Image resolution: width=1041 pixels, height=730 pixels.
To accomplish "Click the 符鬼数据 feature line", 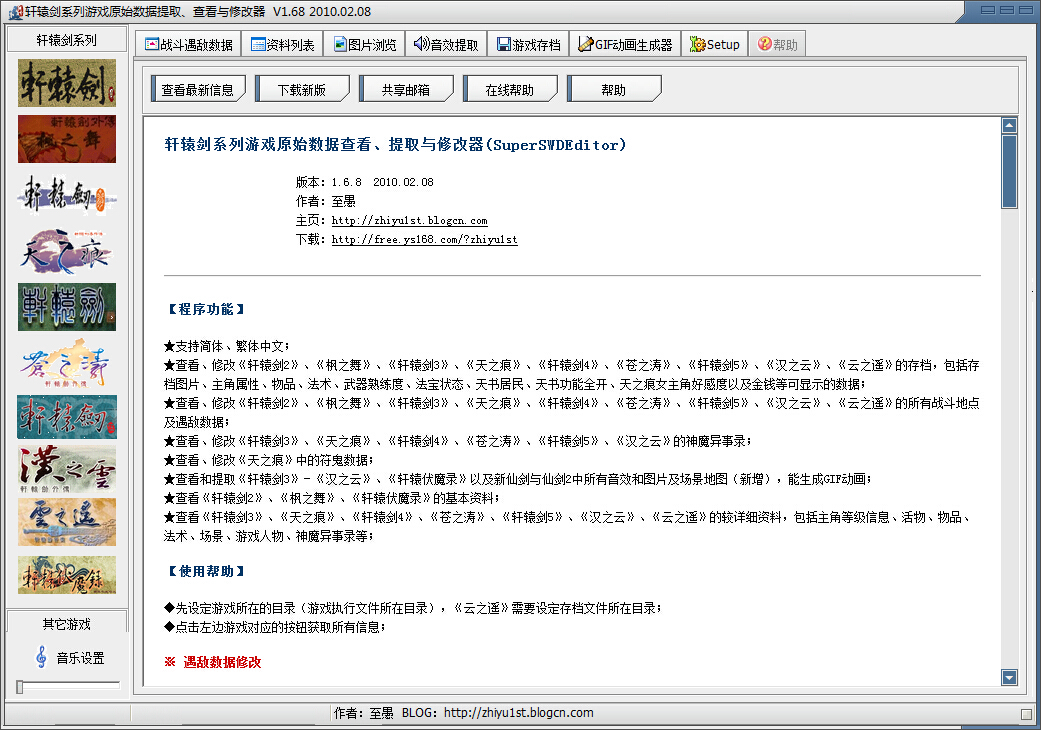I will [x=269, y=460].
